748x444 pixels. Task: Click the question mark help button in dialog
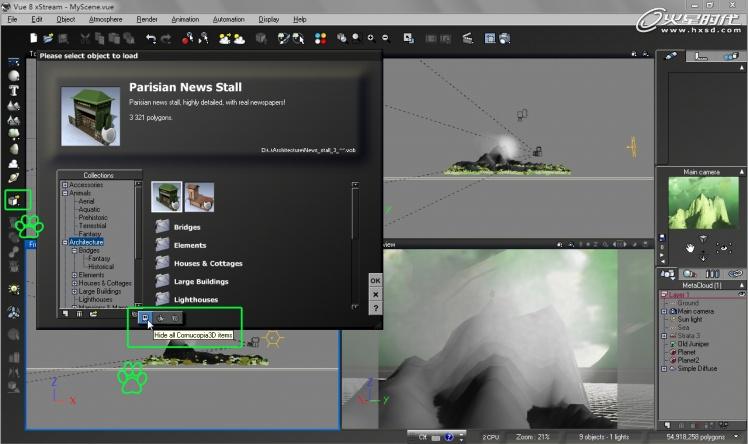375,308
